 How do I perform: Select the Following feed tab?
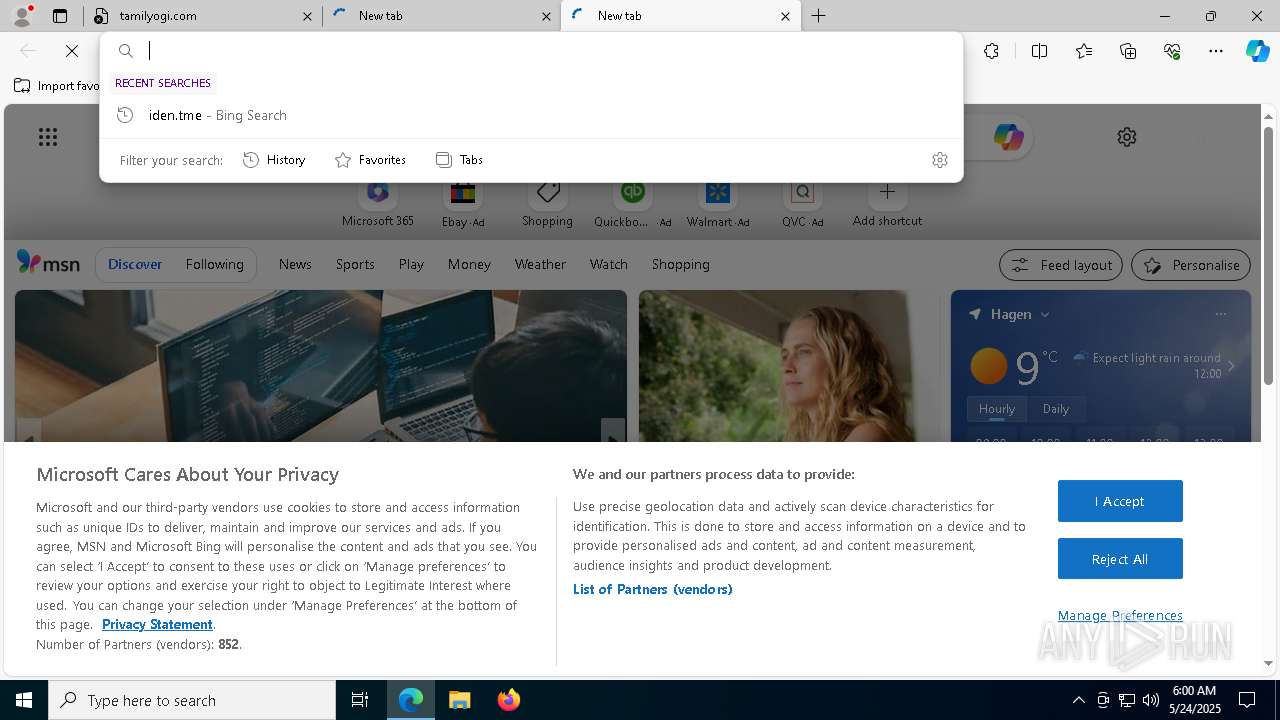click(x=214, y=265)
